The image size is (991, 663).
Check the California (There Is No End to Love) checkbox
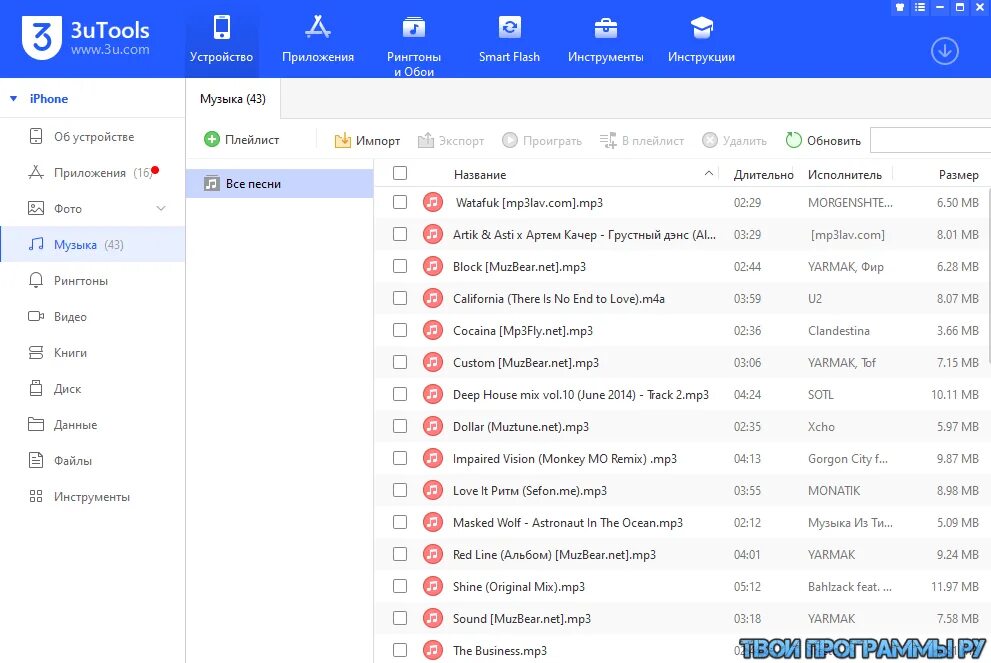(400, 298)
